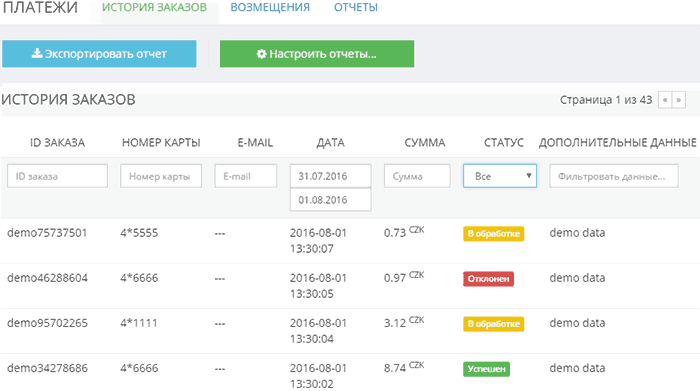Click the Номер карты filter field
This screenshot has width=700, height=391.
tap(161, 176)
